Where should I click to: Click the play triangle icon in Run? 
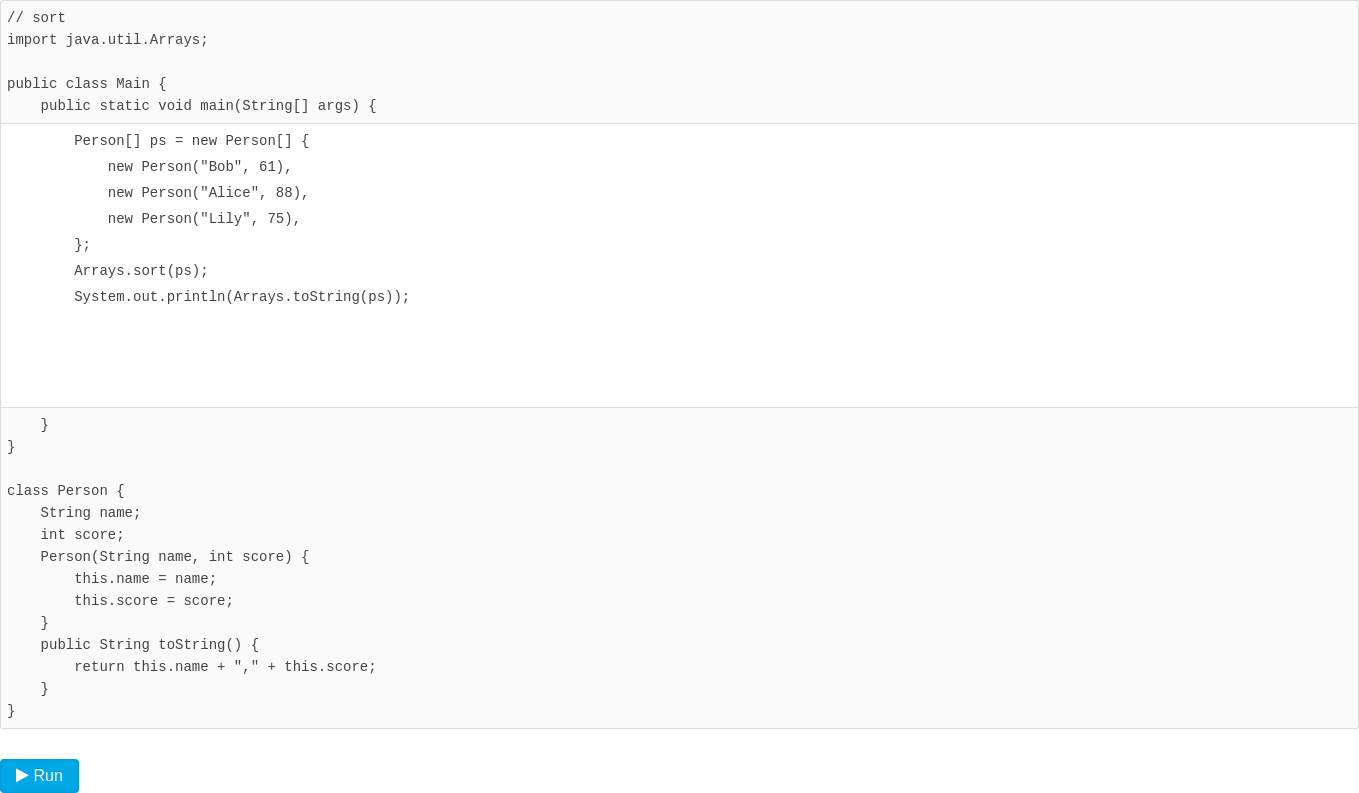(22, 775)
